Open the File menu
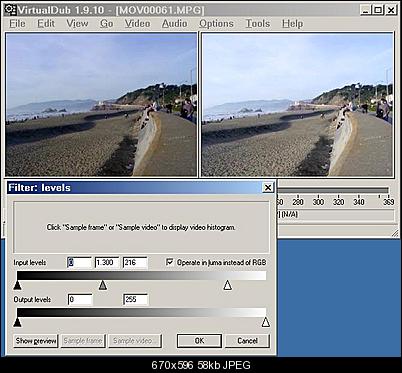 pos(17,24)
